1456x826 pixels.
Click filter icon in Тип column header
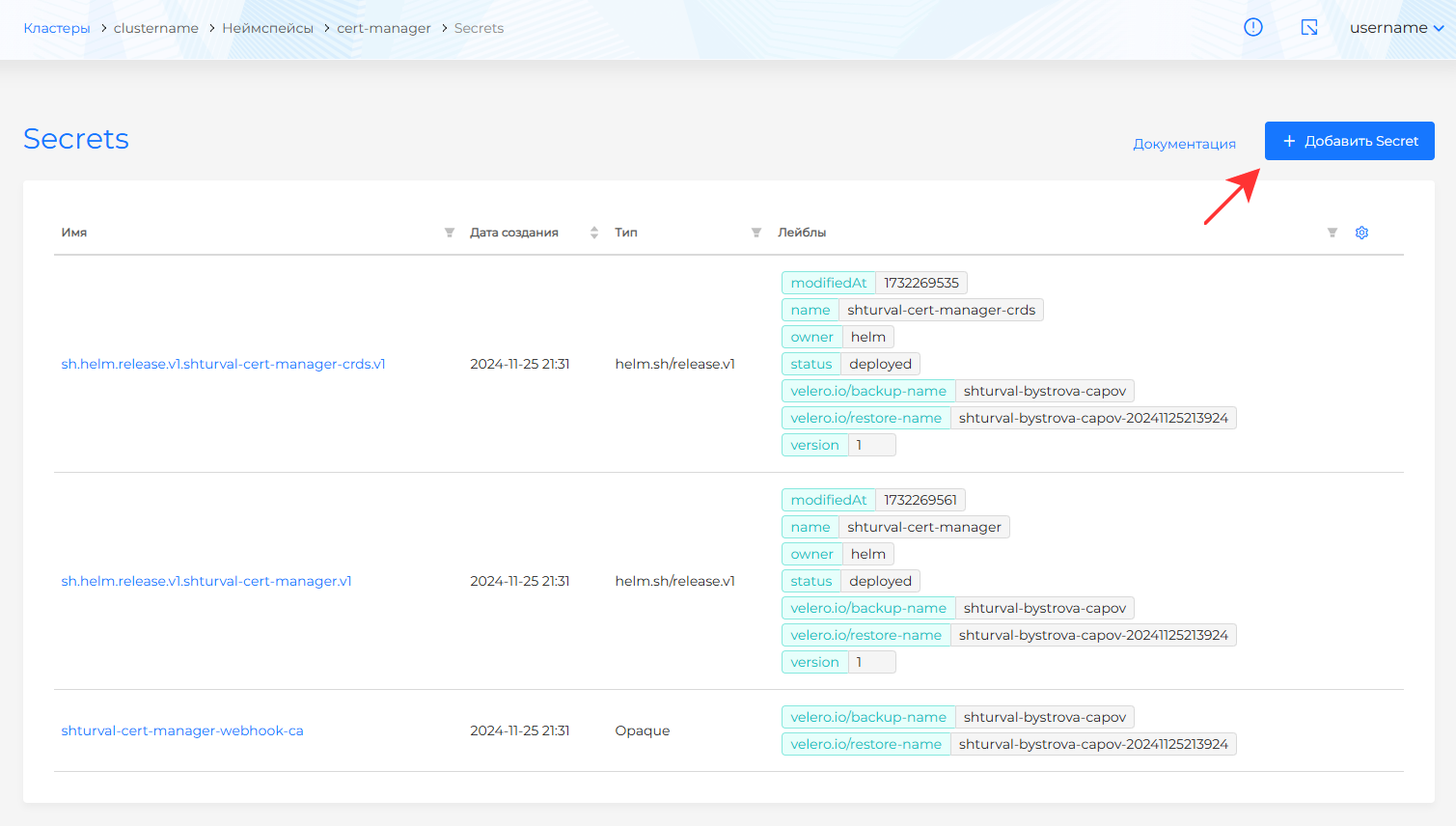coord(755,233)
